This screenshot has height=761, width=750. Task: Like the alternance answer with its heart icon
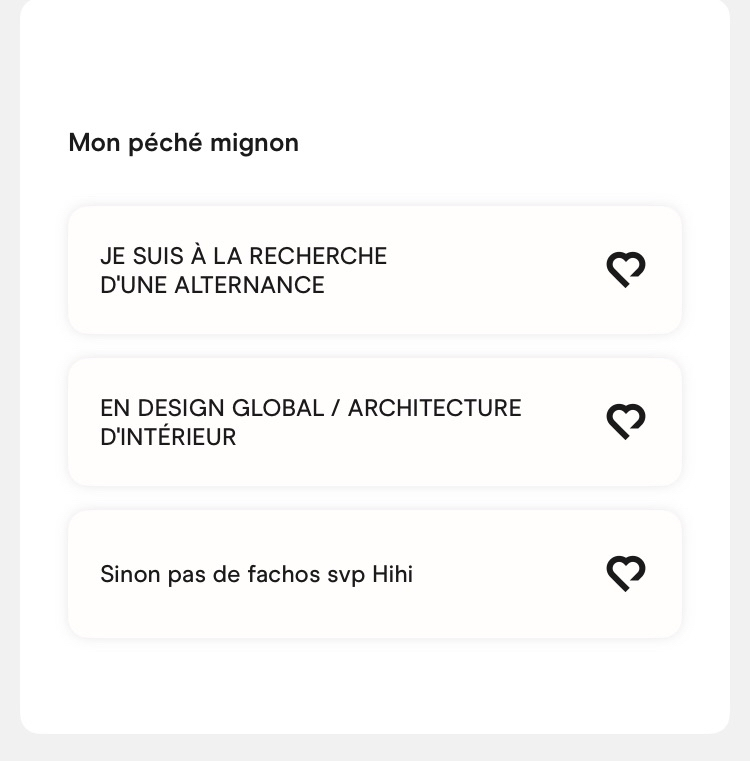coord(626,269)
